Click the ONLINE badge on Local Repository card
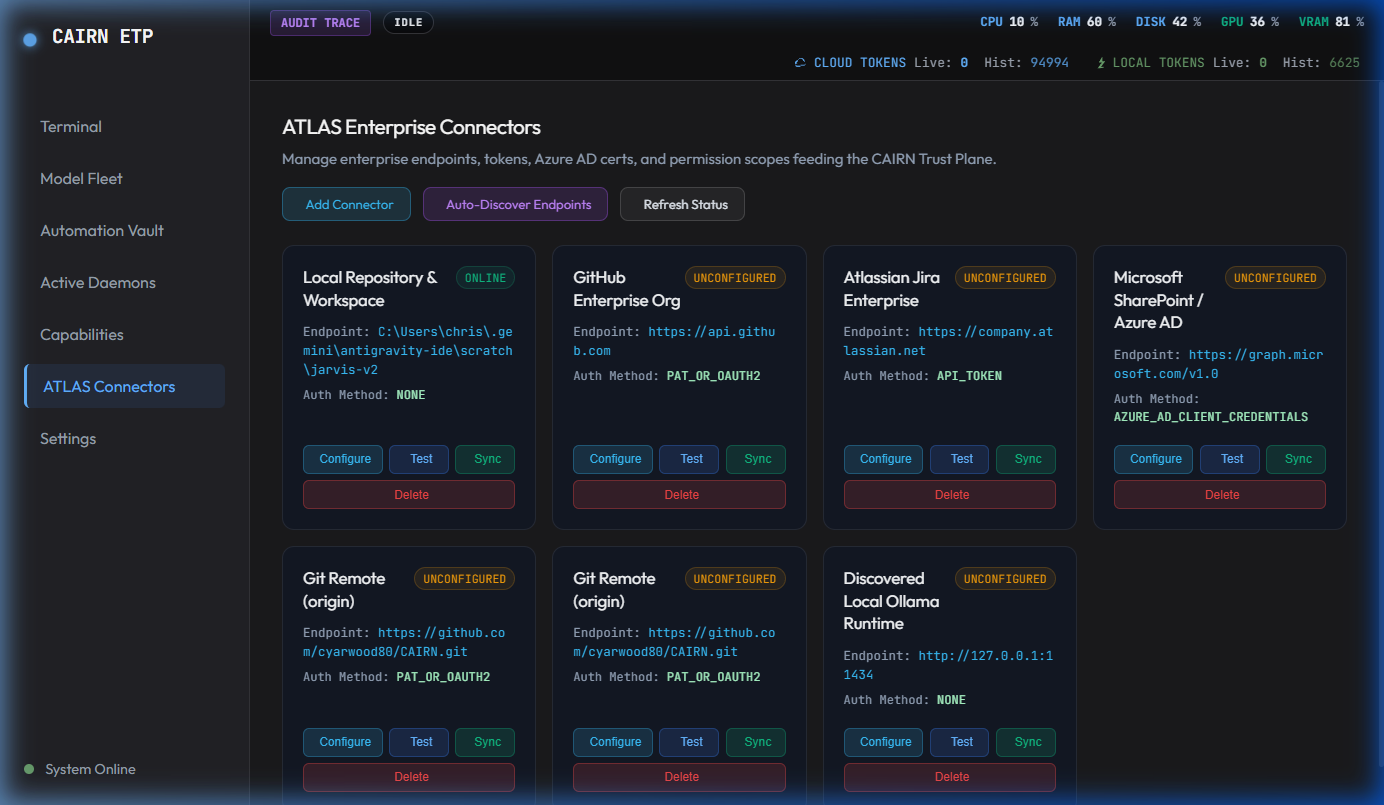Image resolution: width=1384 pixels, height=805 pixels. click(x=485, y=278)
